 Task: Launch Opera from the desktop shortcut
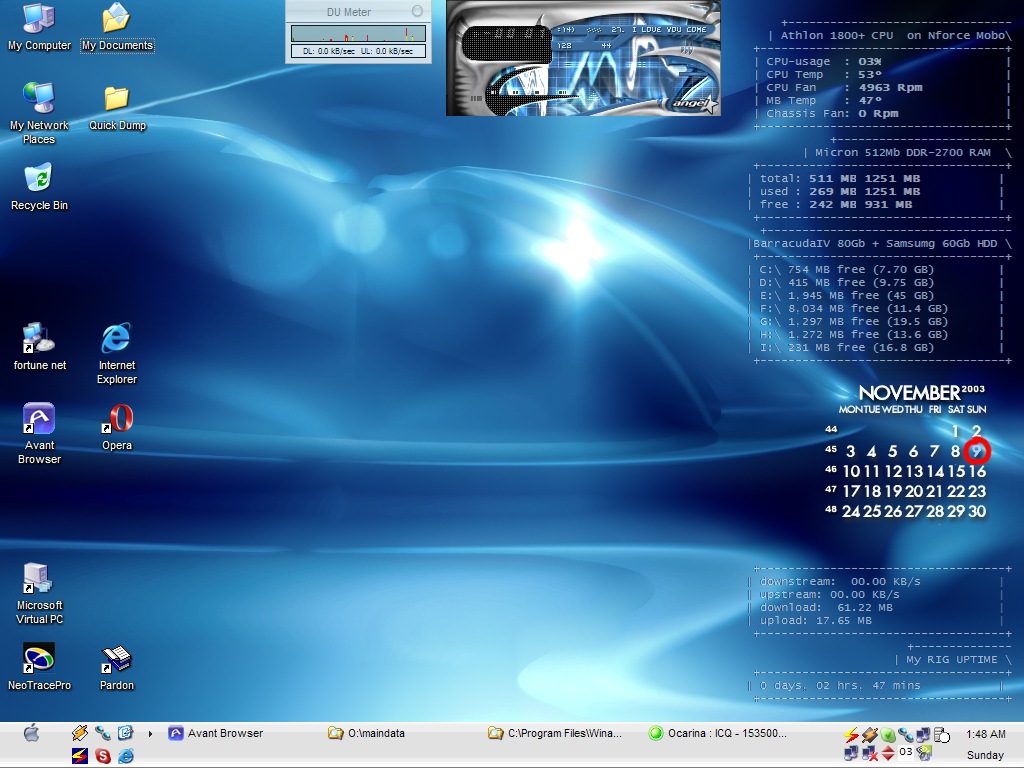[x=117, y=420]
